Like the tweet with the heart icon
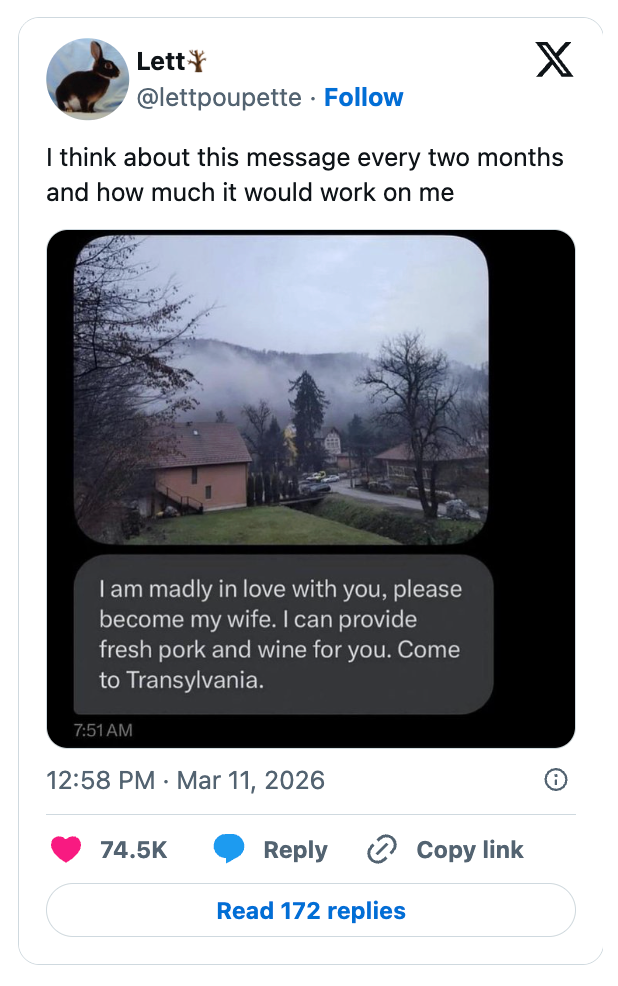Viewport: 618px width, 986px height. point(66,850)
